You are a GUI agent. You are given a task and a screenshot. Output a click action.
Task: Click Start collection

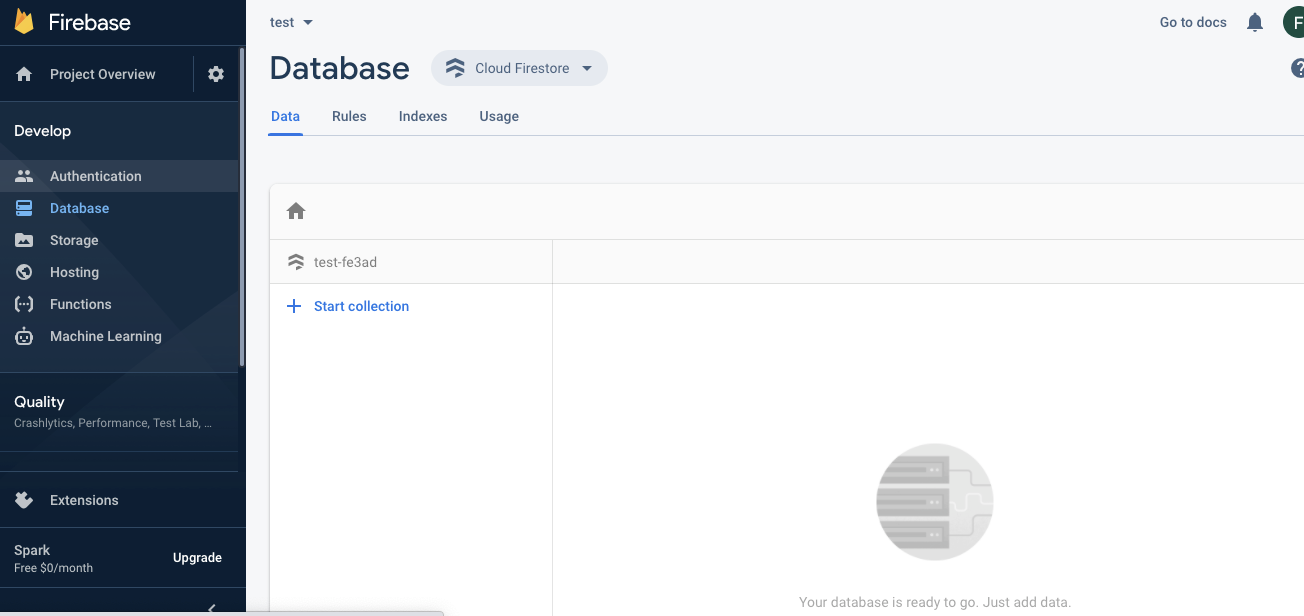[361, 306]
